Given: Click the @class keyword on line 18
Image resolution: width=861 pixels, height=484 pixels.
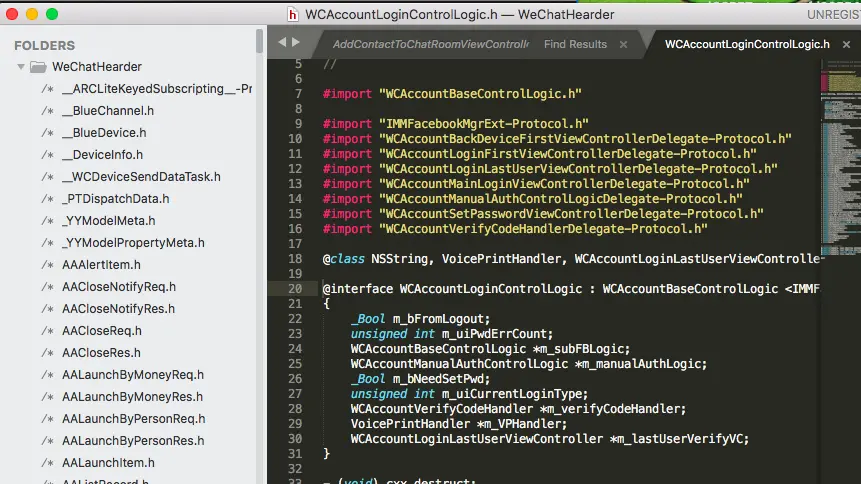Looking at the screenshot, I should pos(343,259).
